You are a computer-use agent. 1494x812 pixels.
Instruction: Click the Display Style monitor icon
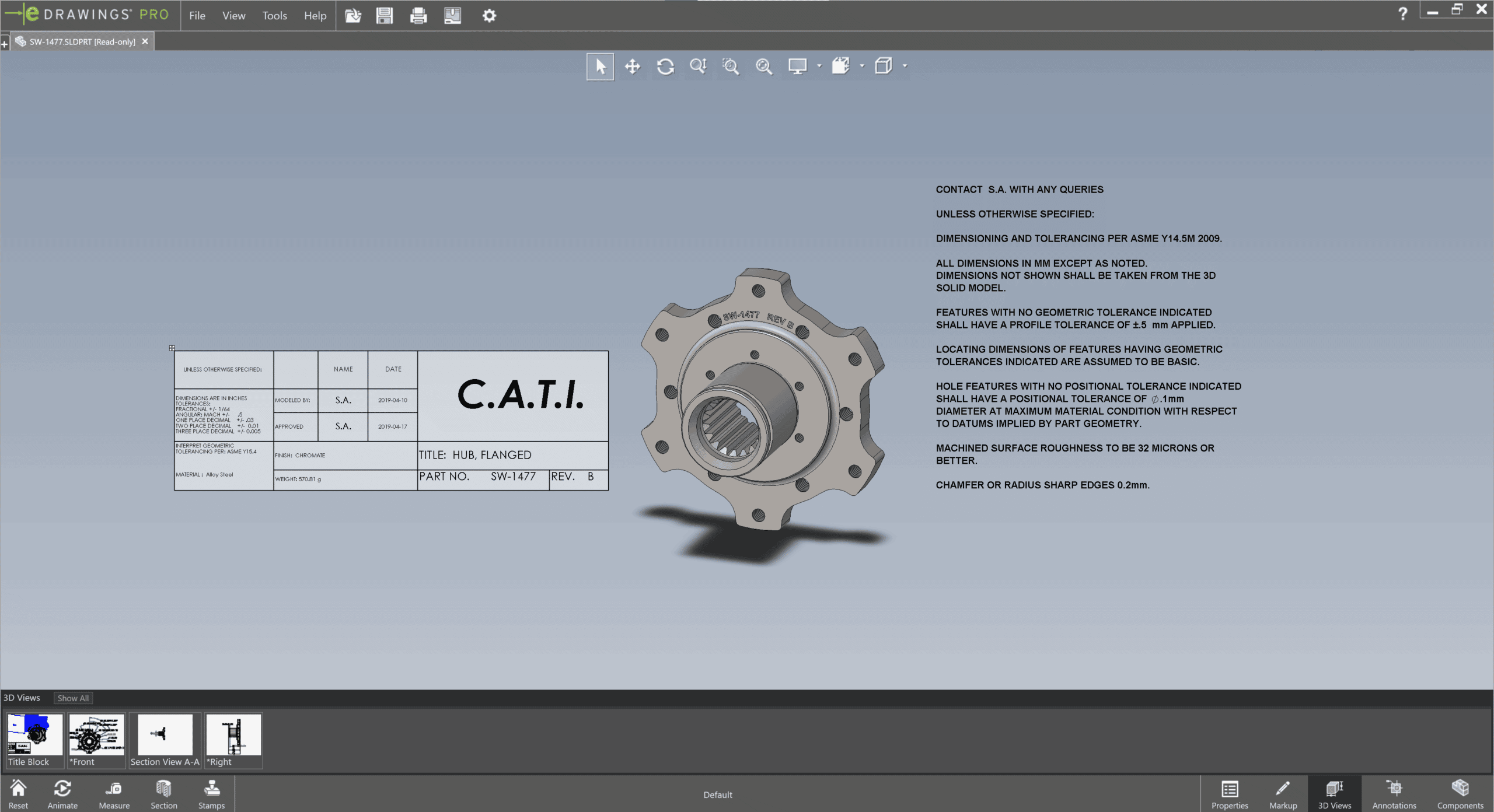click(x=797, y=66)
